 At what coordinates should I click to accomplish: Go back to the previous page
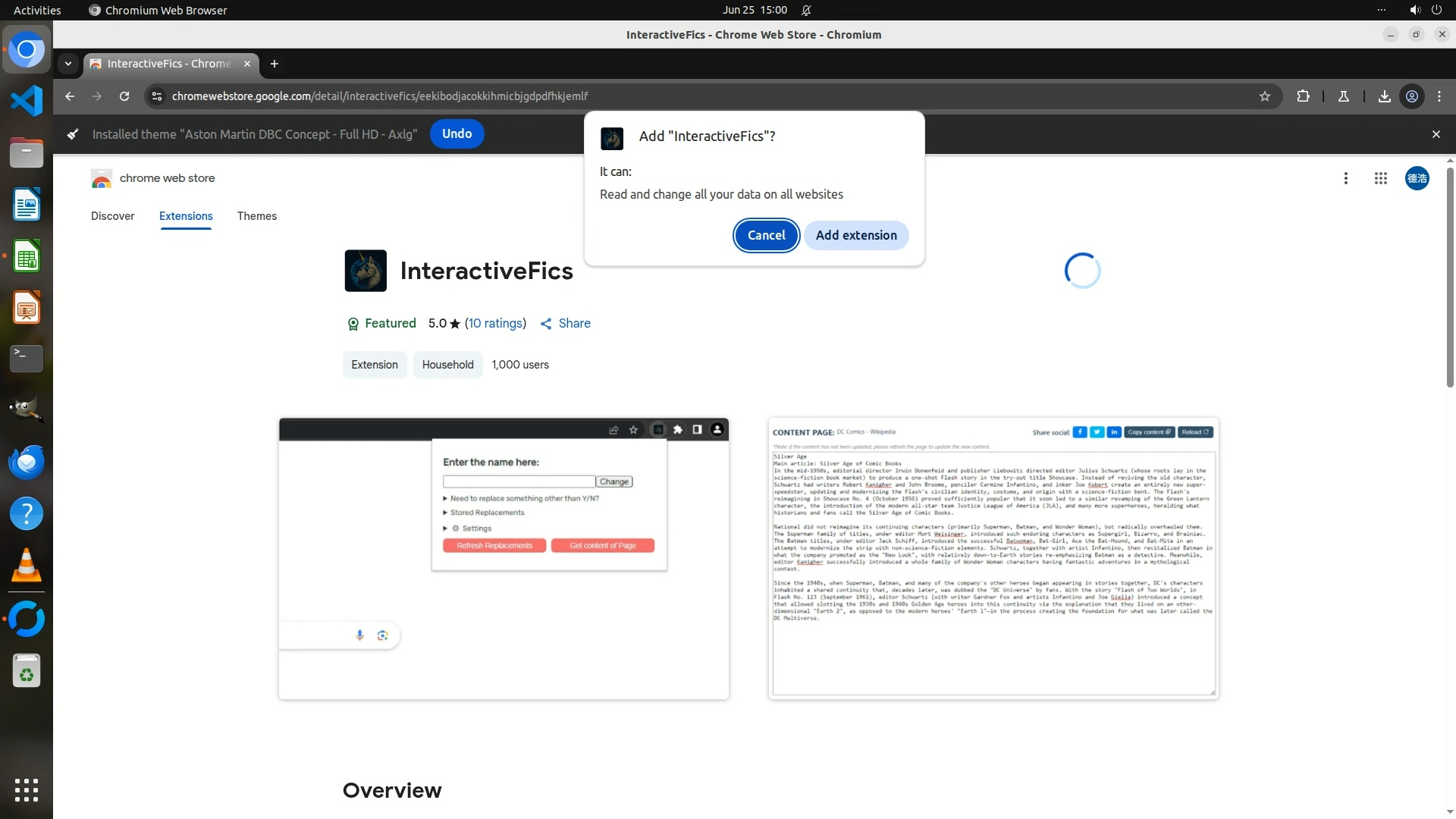70,96
